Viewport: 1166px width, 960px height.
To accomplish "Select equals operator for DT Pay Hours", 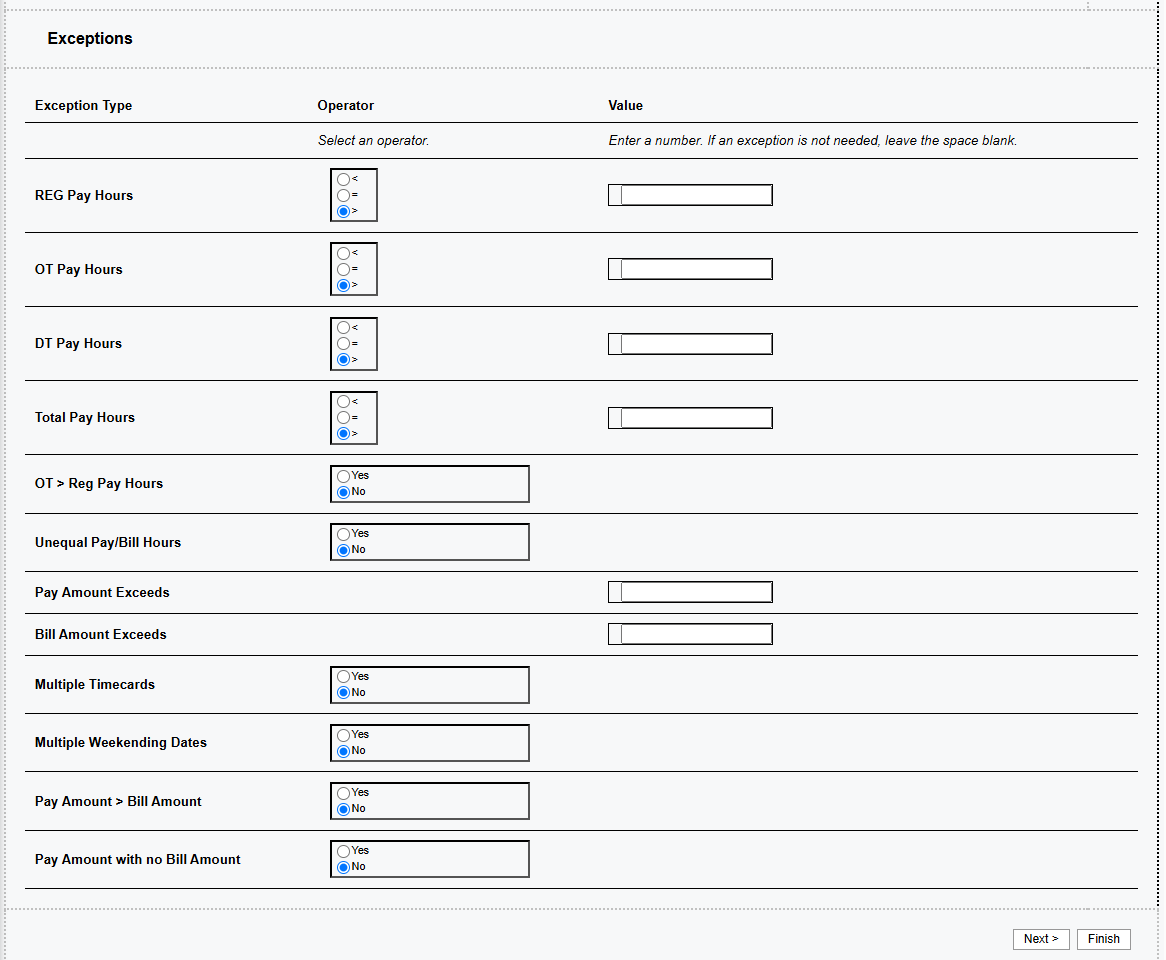I will point(344,344).
